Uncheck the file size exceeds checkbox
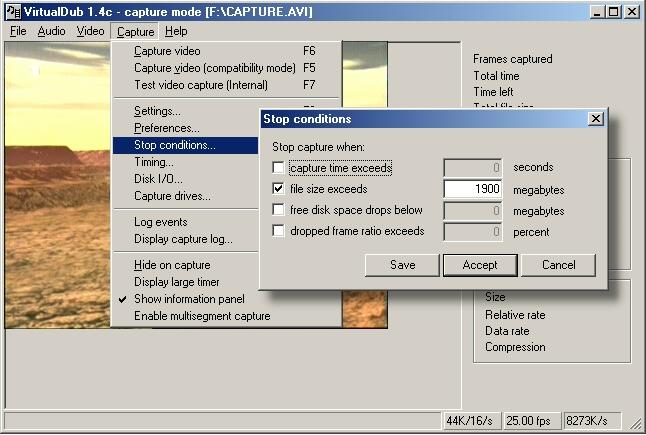The image size is (646, 435). 278,189
